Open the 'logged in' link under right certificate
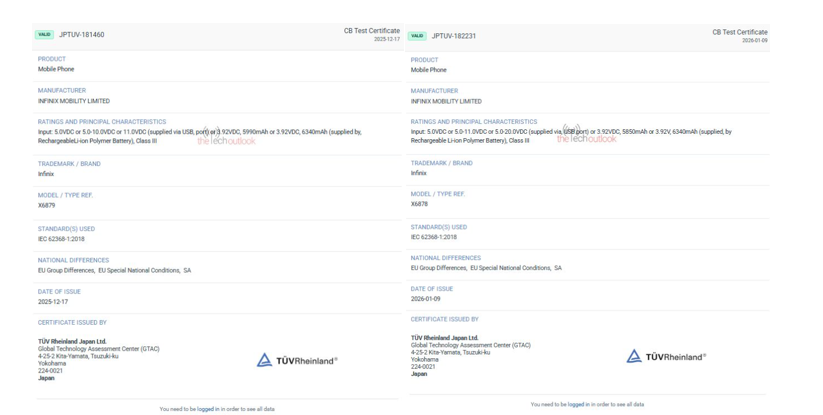Screen dimensions: 823x415 [x=578, y=404]
